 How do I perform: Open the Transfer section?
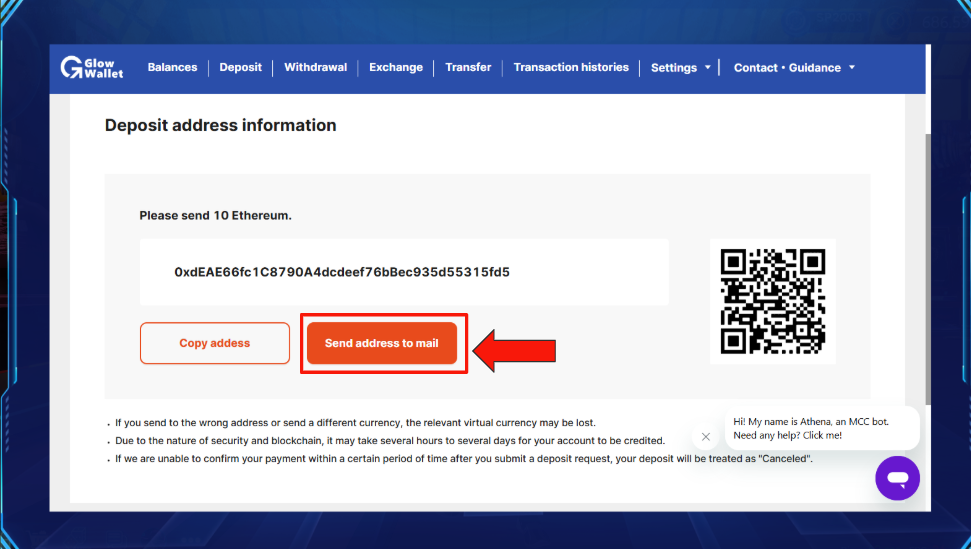[x=468, y=67]
